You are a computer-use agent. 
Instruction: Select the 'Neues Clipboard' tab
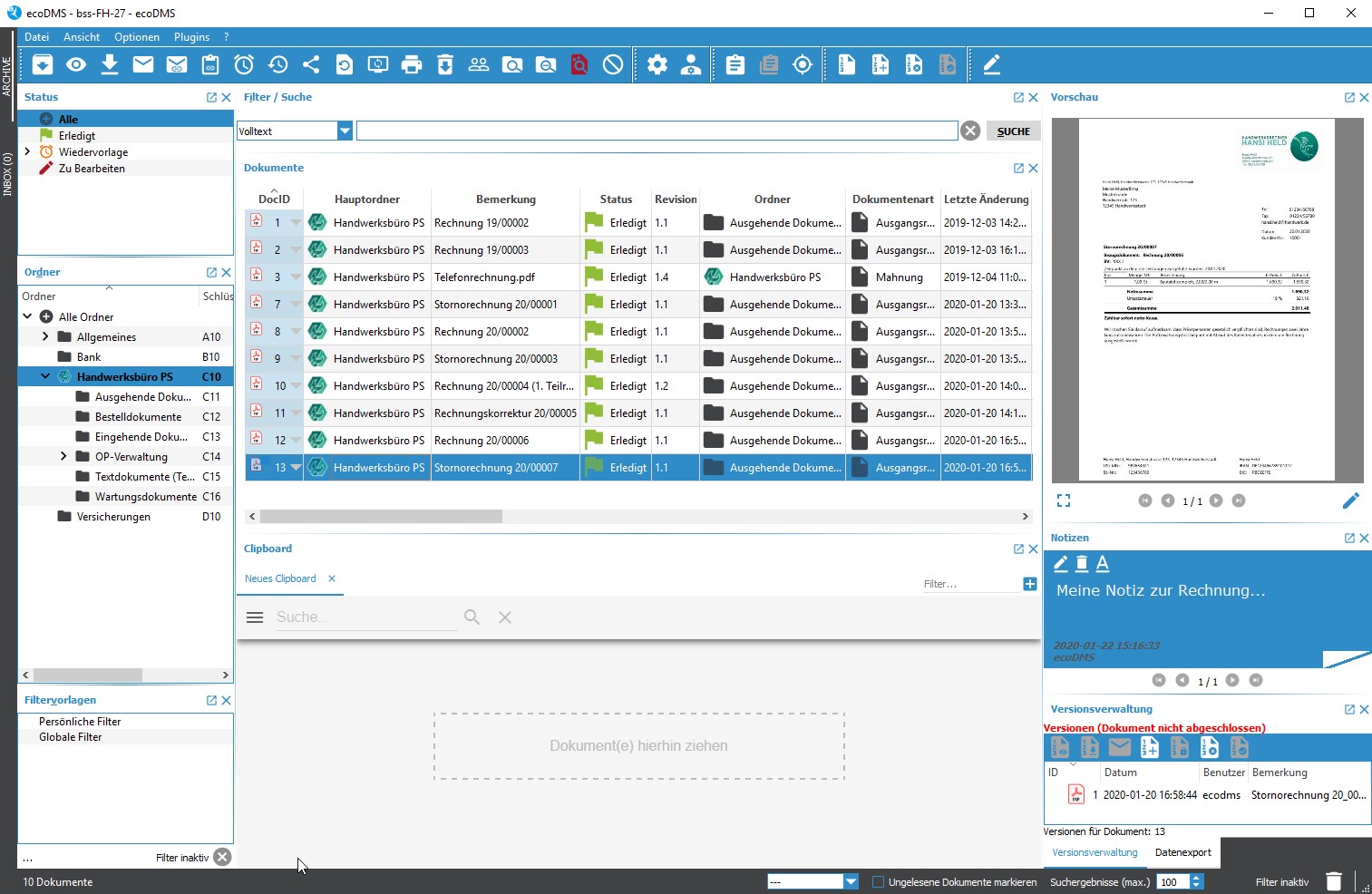click(x=280, y=578)
